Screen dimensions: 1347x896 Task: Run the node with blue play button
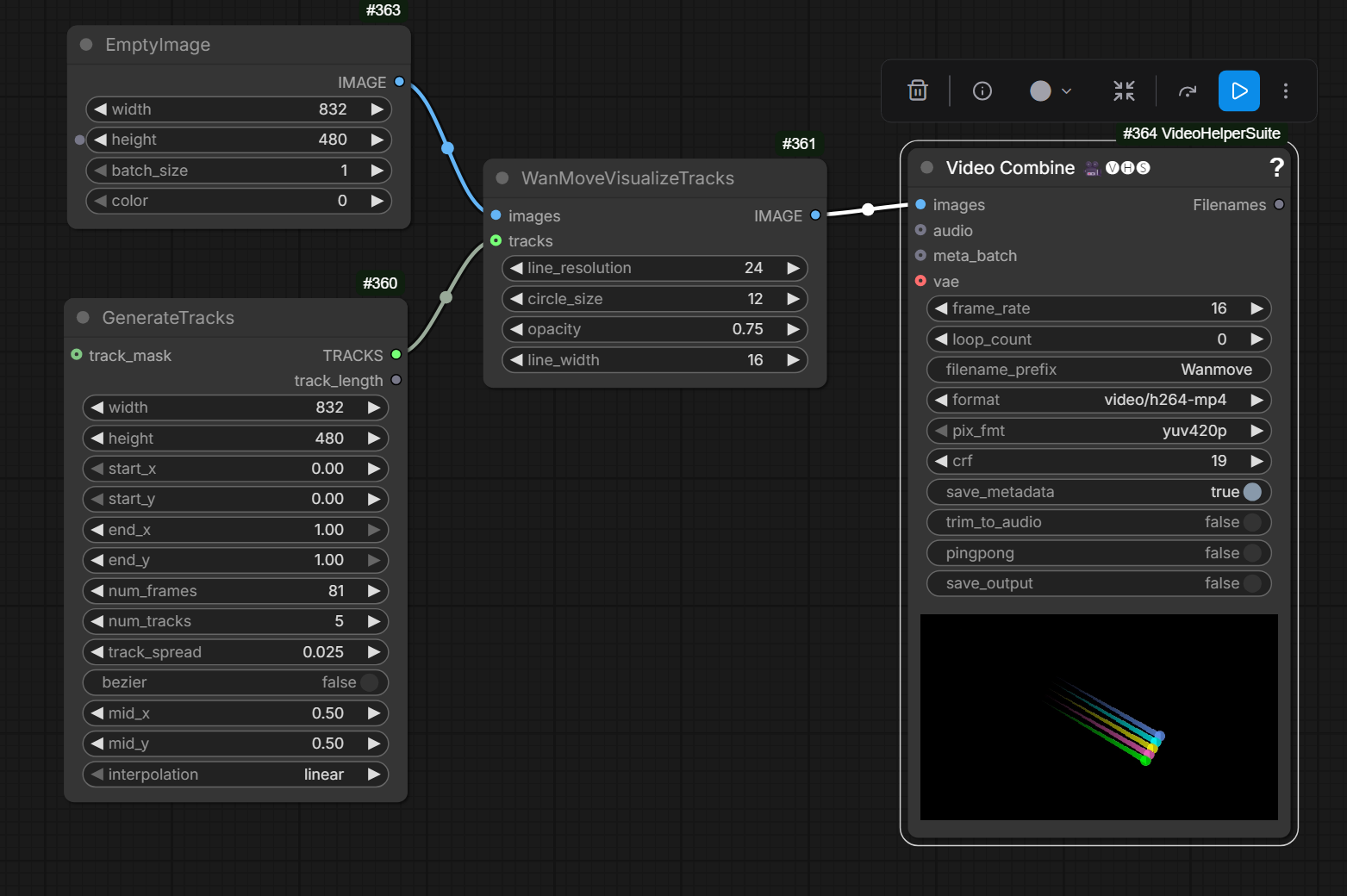(x=1238, y=90)
